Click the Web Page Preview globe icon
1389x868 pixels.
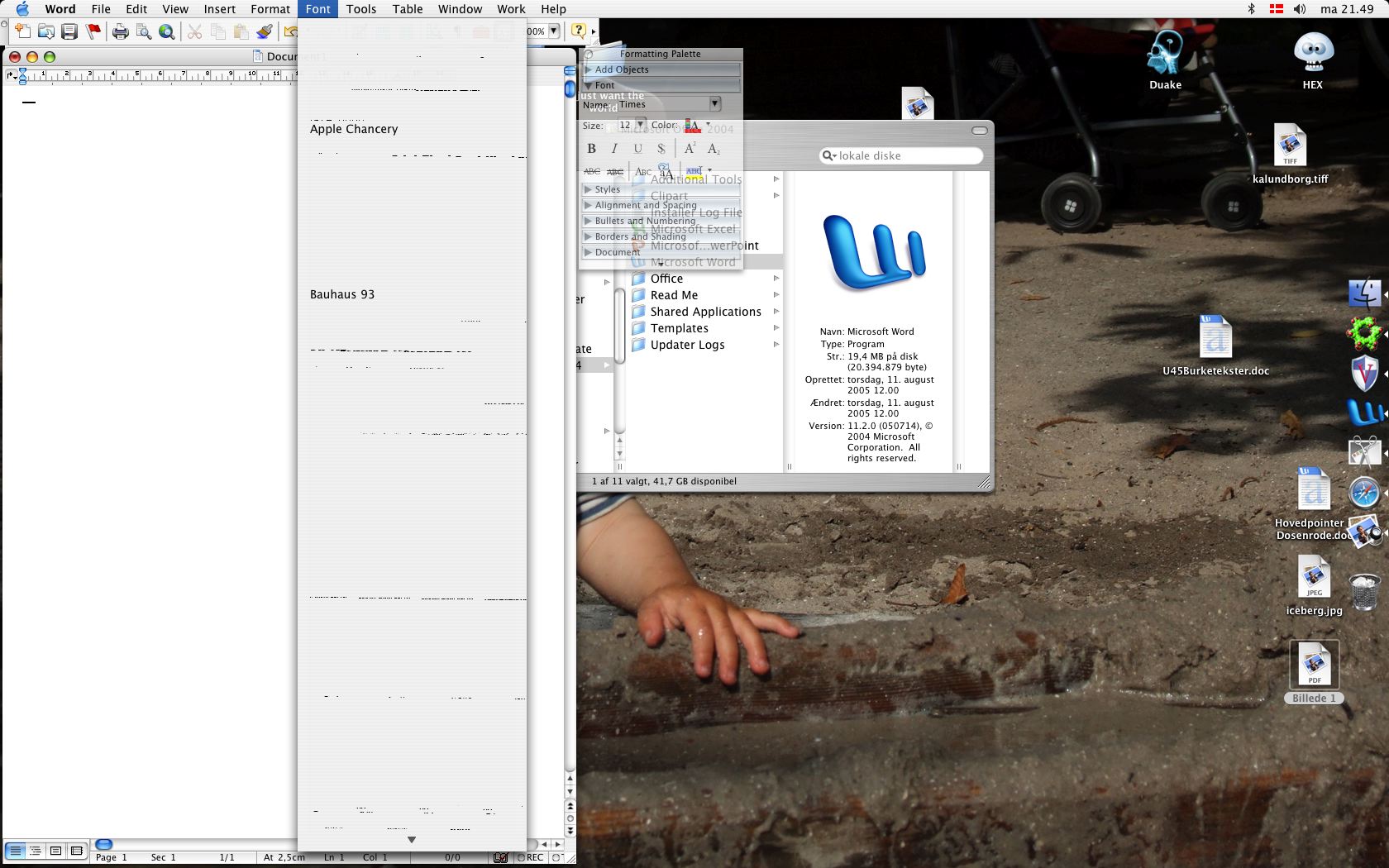[x=167, y=31]
